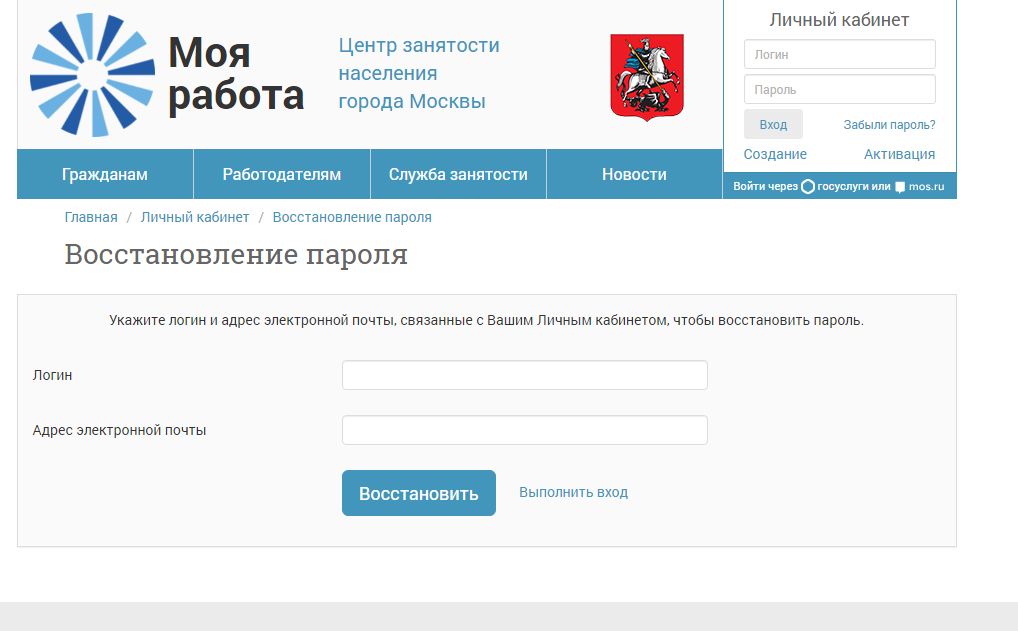Click the Личный кабинет panel heading

pyautogui.click(x=839, y=20)
